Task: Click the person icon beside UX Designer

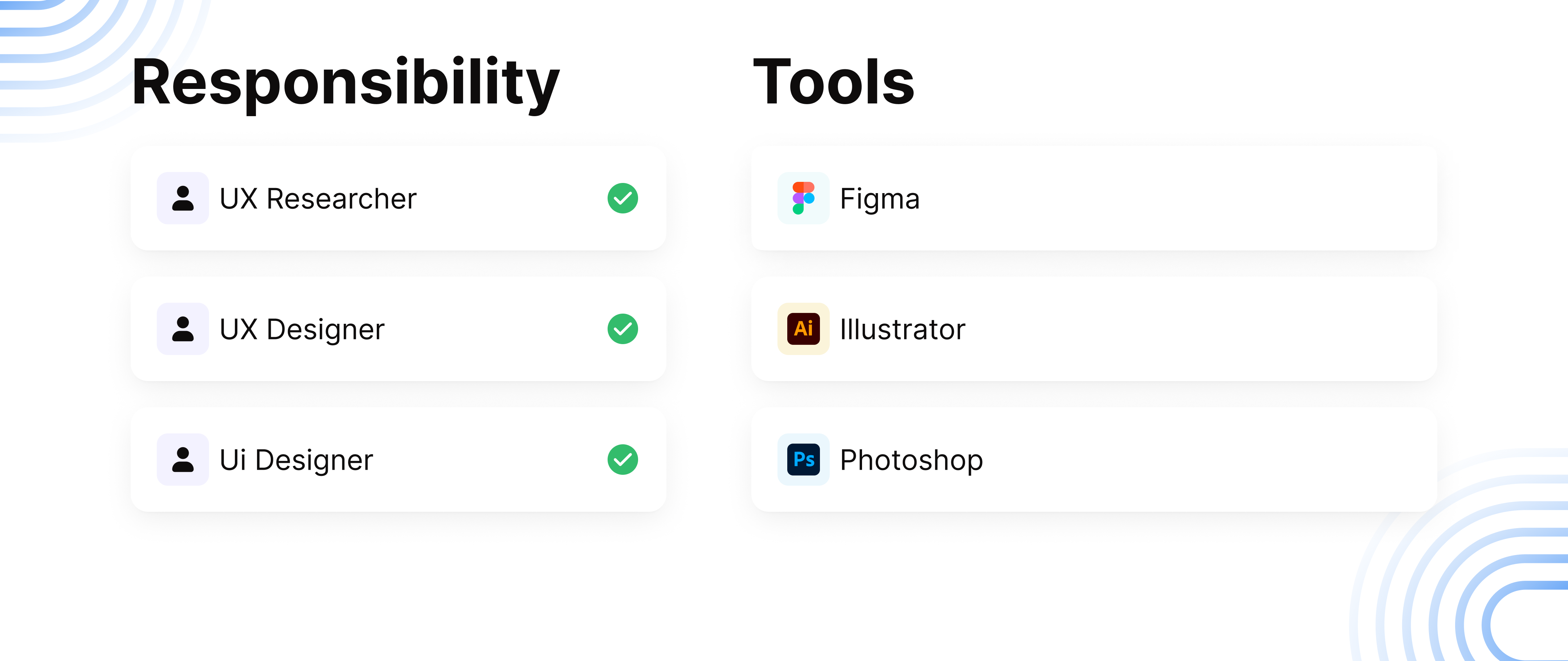Action: (x=183, y=329)
